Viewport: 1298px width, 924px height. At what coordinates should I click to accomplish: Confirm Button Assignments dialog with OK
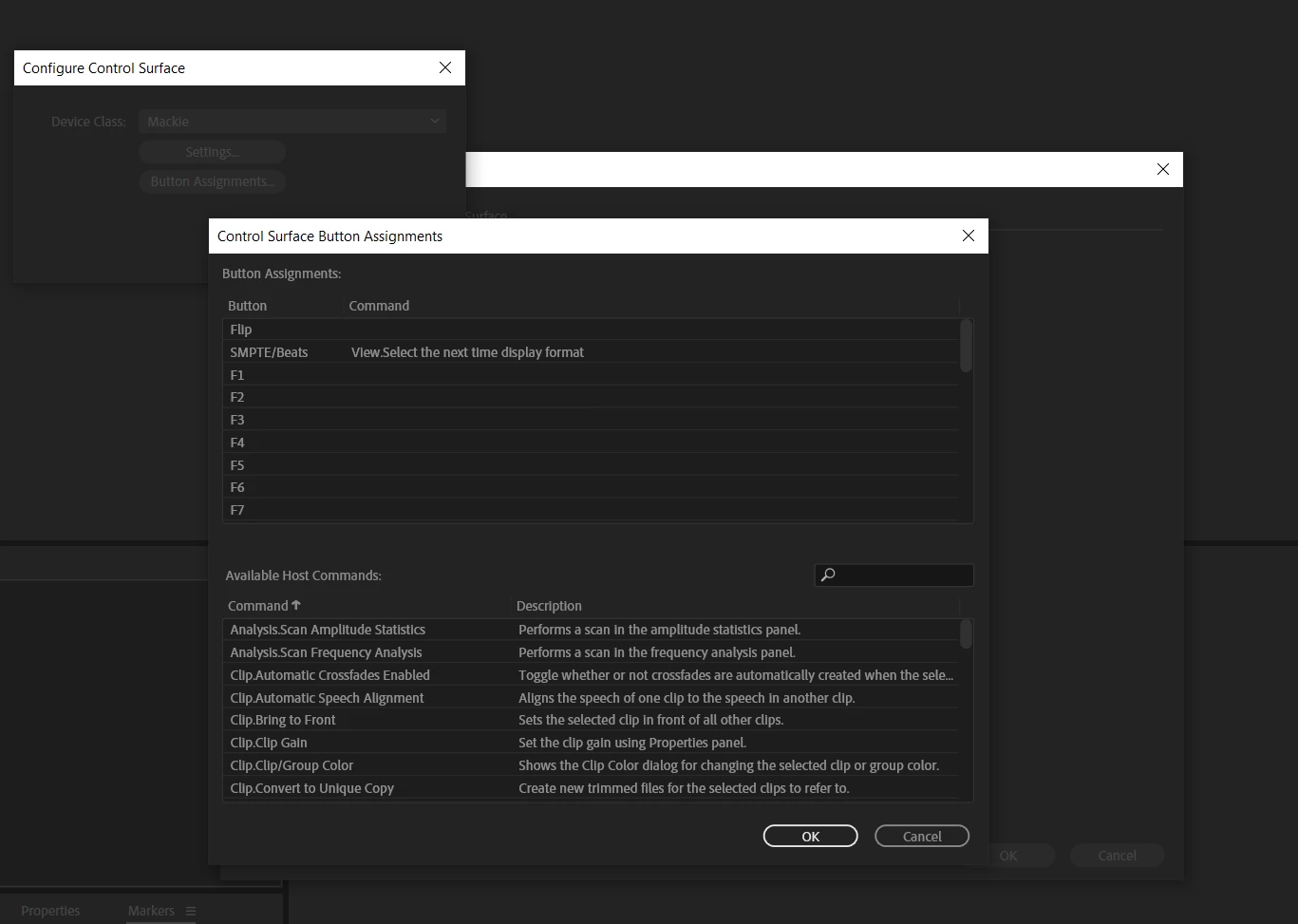coord(811,836)
